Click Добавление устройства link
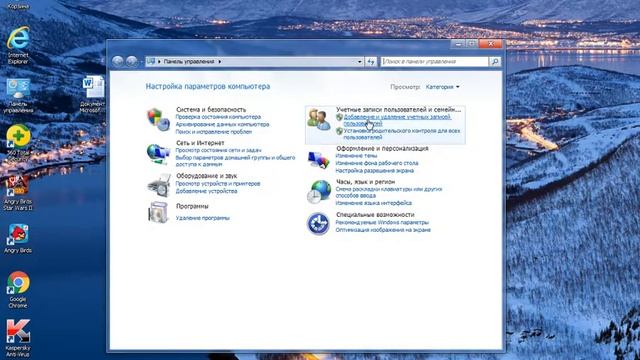This screenshot has height=360, width=640. [x=206, y=191]
